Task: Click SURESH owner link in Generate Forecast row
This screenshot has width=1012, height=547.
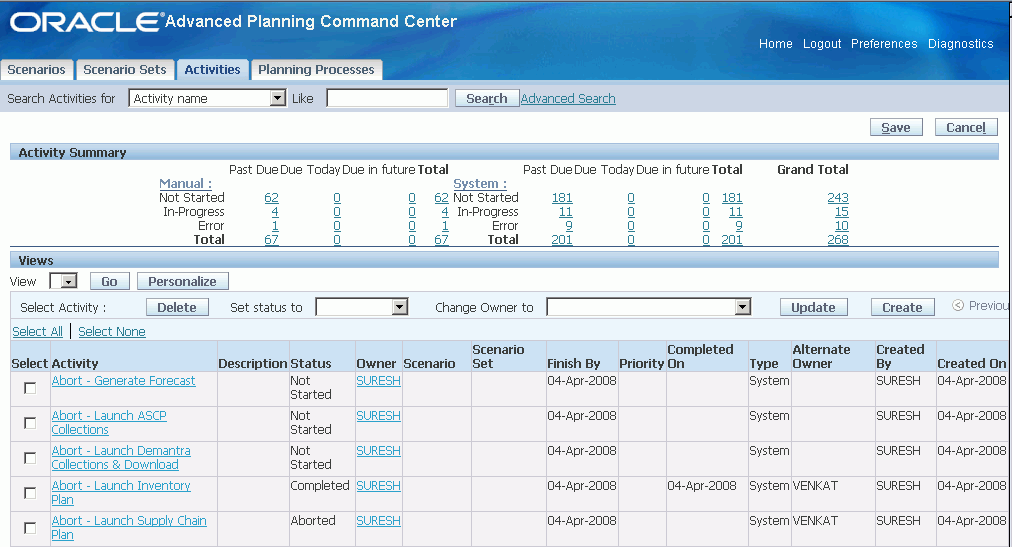Action: tap(378, 381)
